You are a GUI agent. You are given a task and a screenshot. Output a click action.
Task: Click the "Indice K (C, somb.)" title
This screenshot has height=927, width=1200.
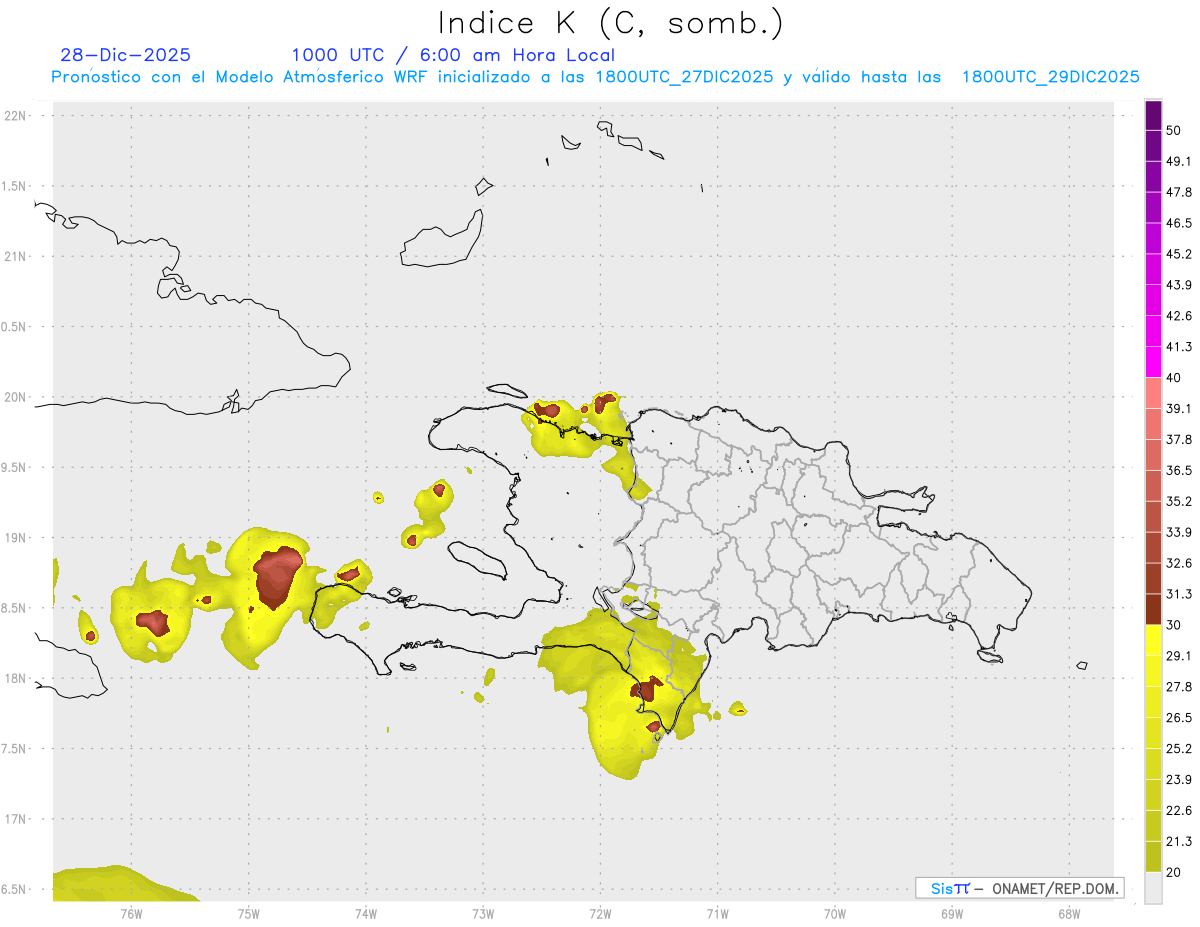(x=610, y=22)
